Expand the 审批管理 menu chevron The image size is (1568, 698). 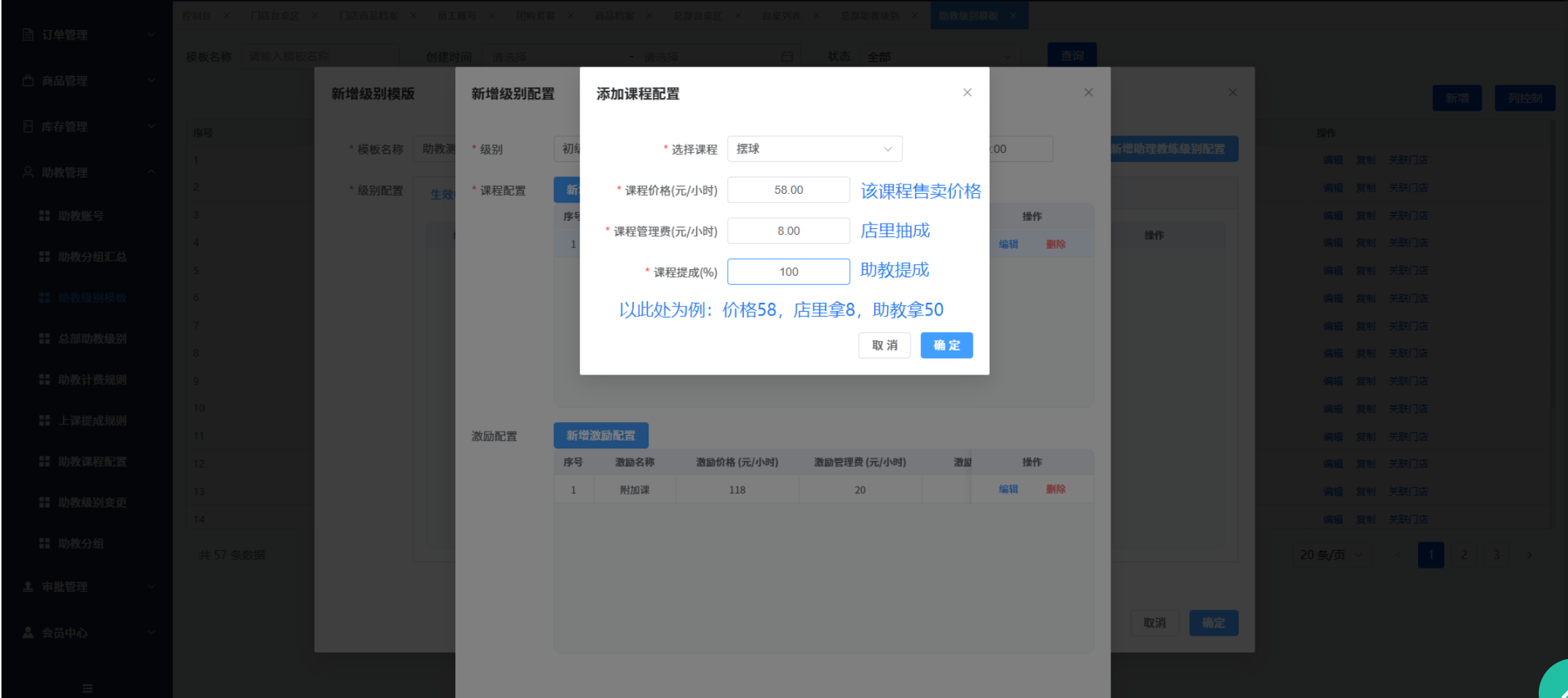[x=152, y=587]
